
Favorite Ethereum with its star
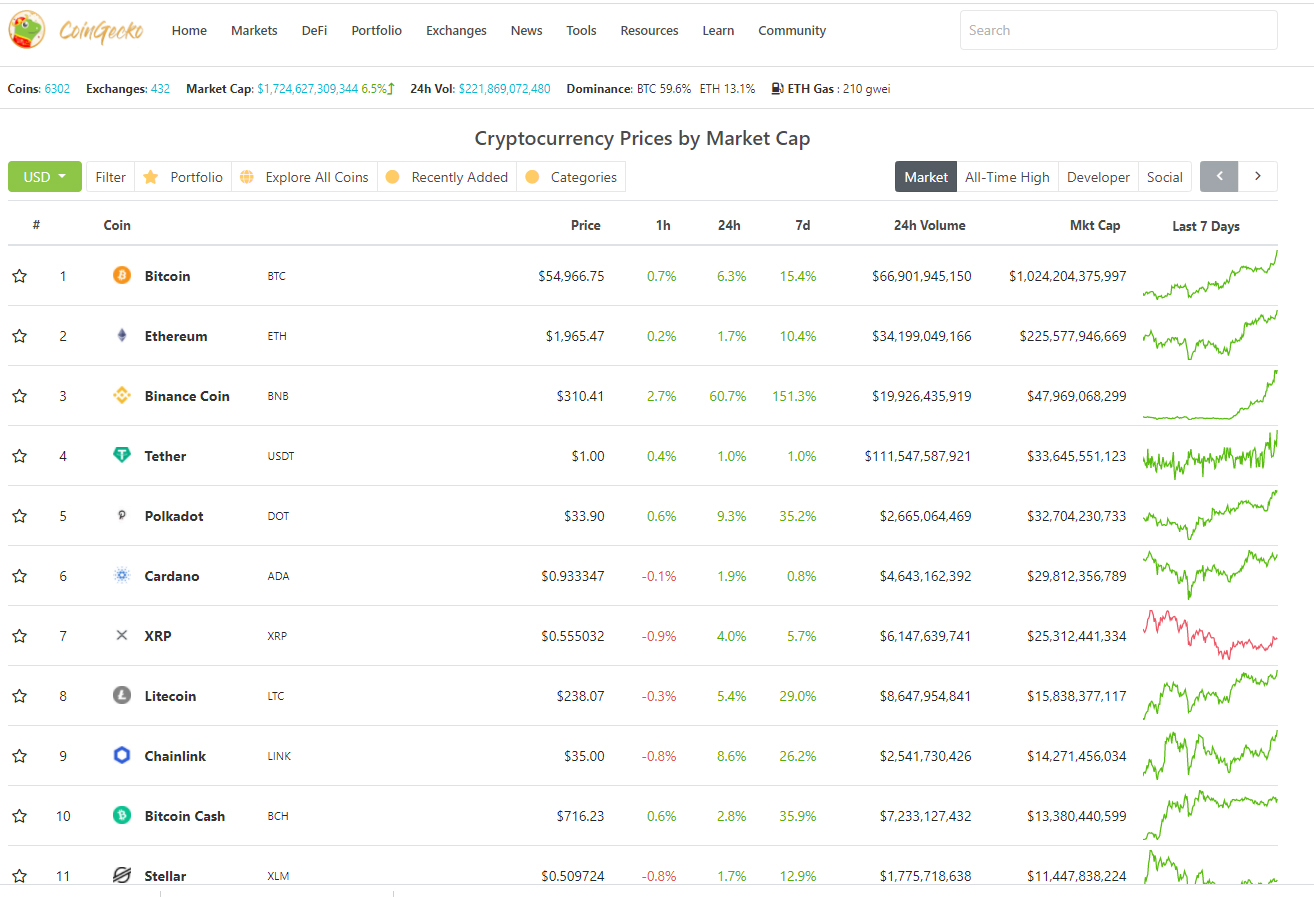(x=19, y=336)
